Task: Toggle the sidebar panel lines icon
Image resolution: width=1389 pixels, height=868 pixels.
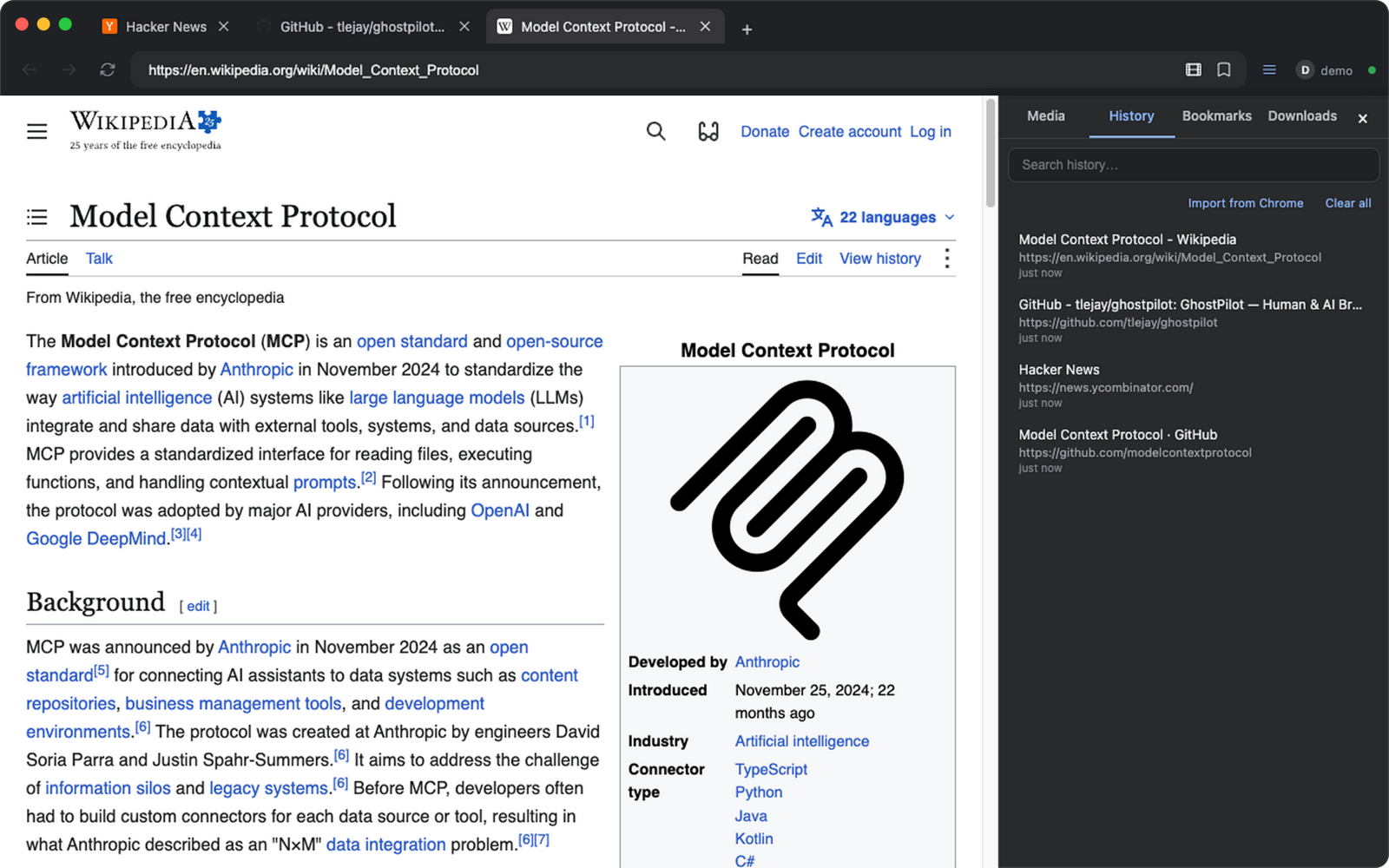Action: [1269, 69]
